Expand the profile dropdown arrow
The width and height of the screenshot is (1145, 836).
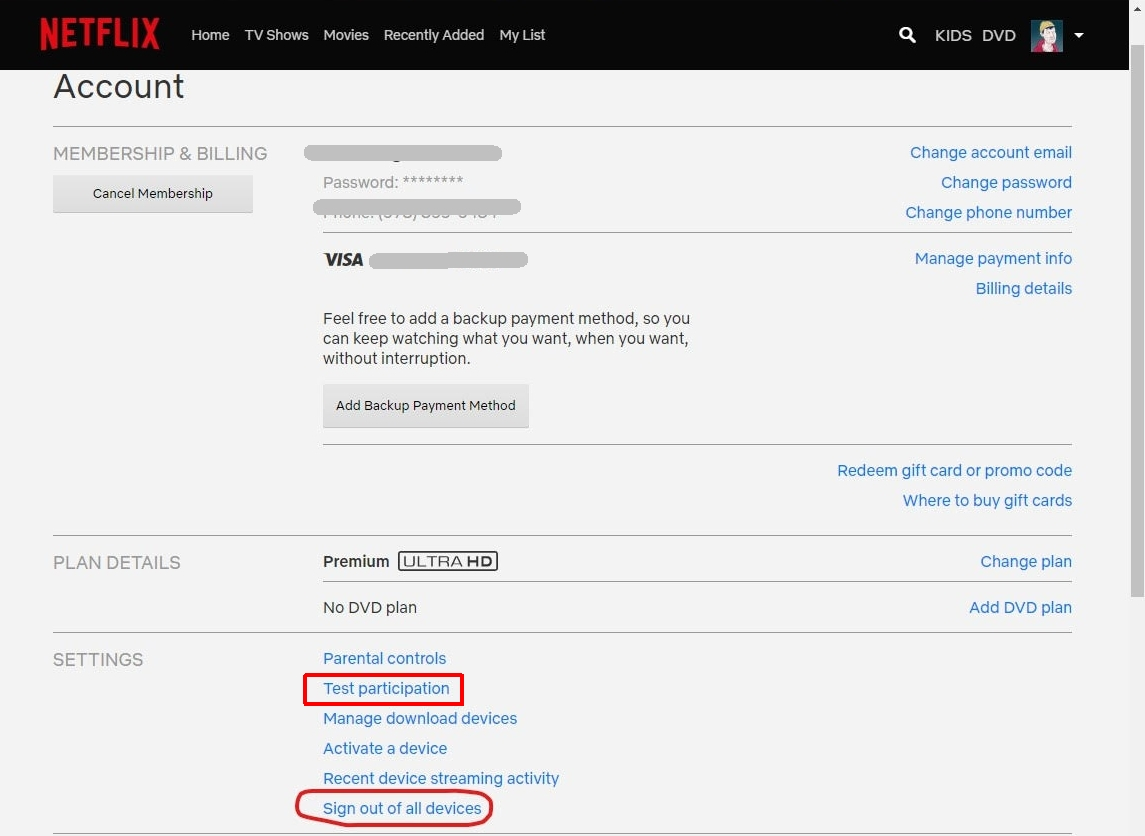[x=1079, y=35]
